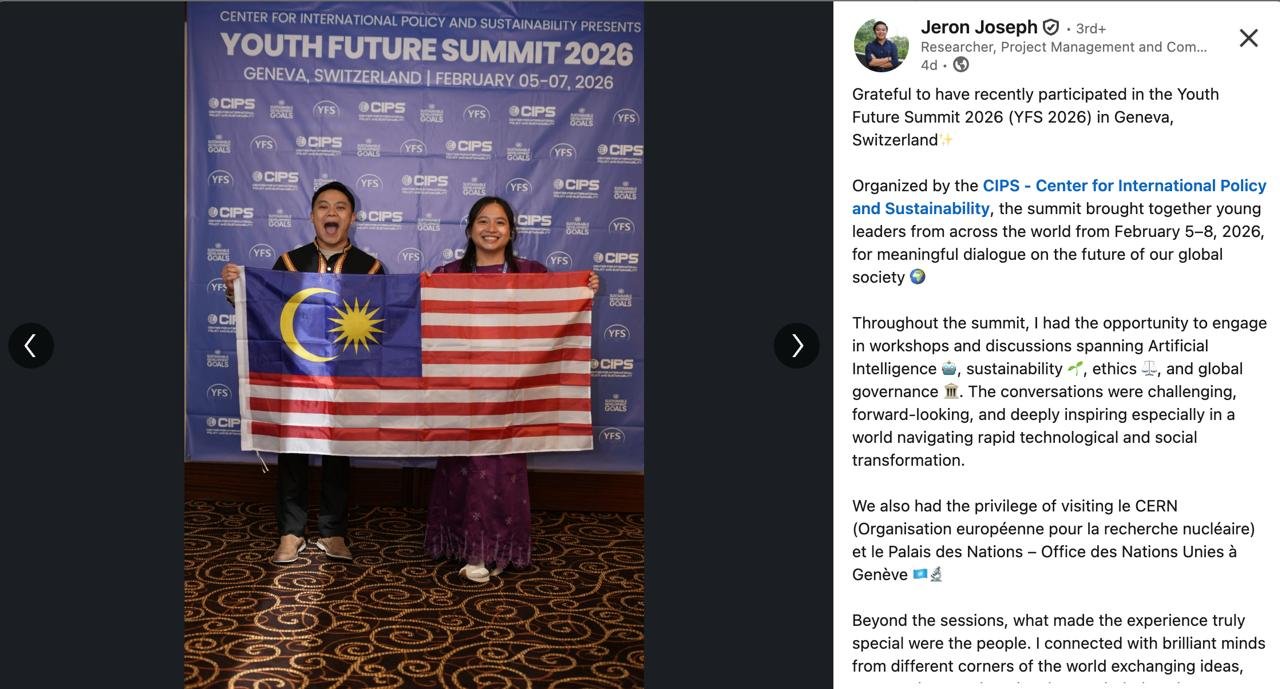Viewport: 1280px width, 689px height.
Task: Click the Youth Future Summit 2026 banner title
Action: pos(426,48)
